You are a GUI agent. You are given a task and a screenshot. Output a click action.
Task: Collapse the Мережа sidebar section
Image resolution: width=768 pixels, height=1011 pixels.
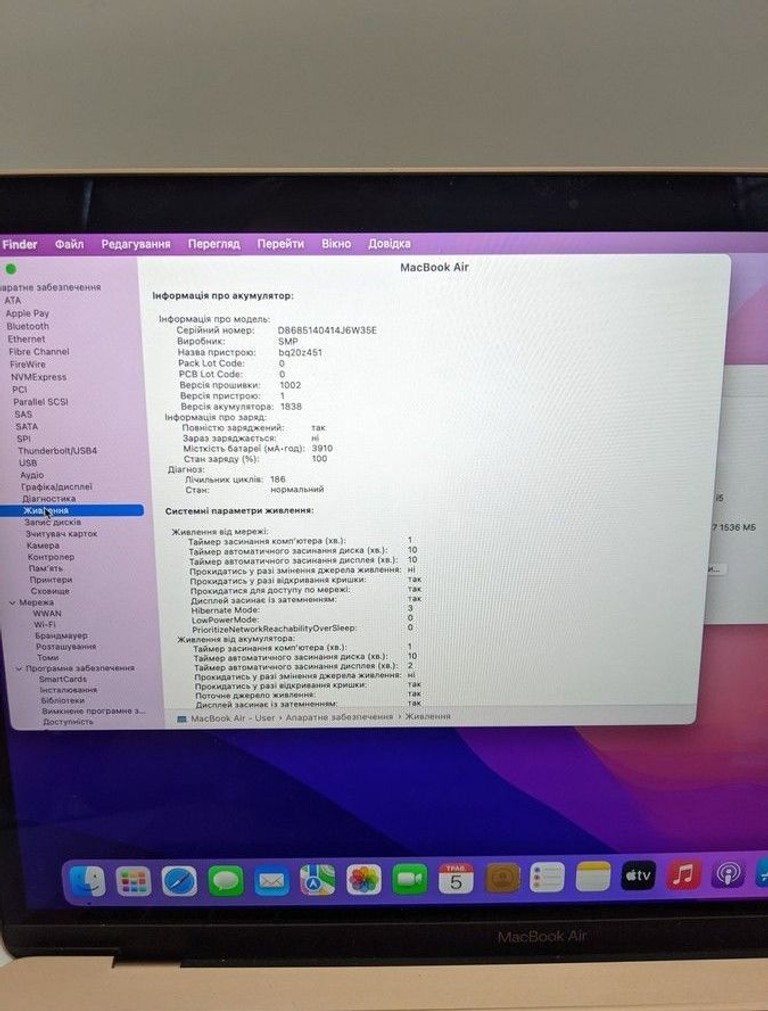[x=12, y=602]
